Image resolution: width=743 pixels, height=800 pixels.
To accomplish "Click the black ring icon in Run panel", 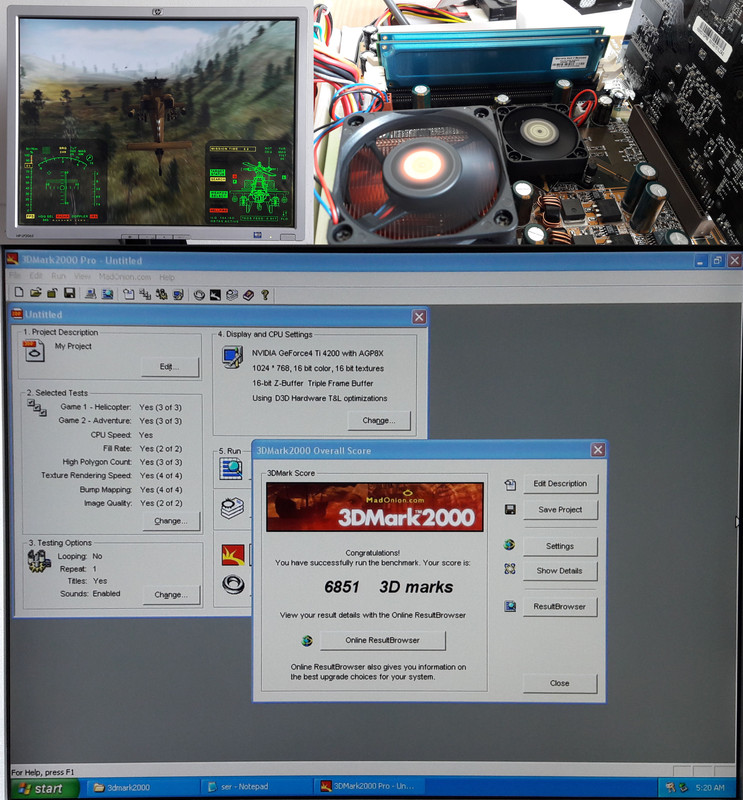I will tap(233, 584).
